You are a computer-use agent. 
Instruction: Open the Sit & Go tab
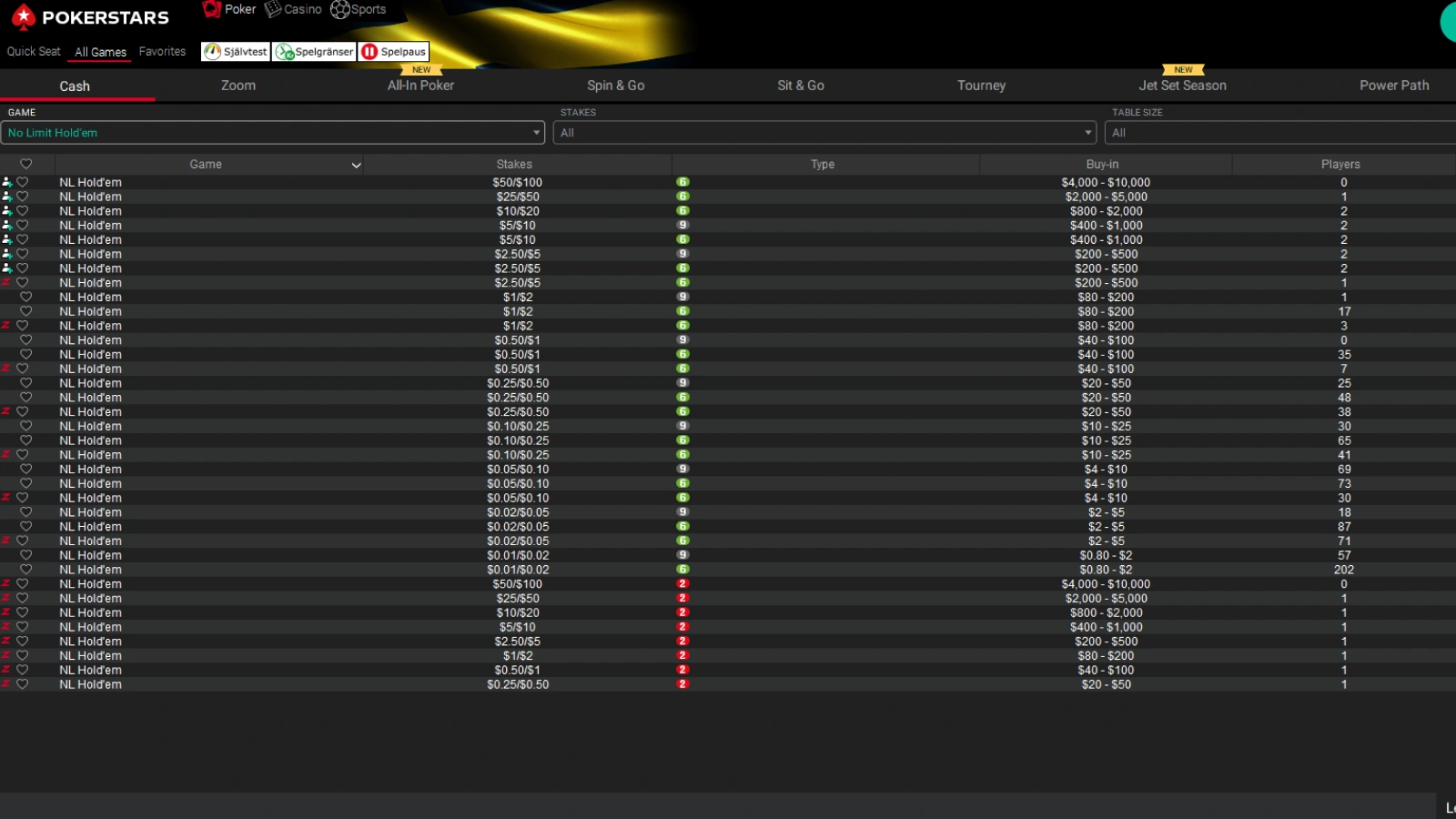coord(801,86)
